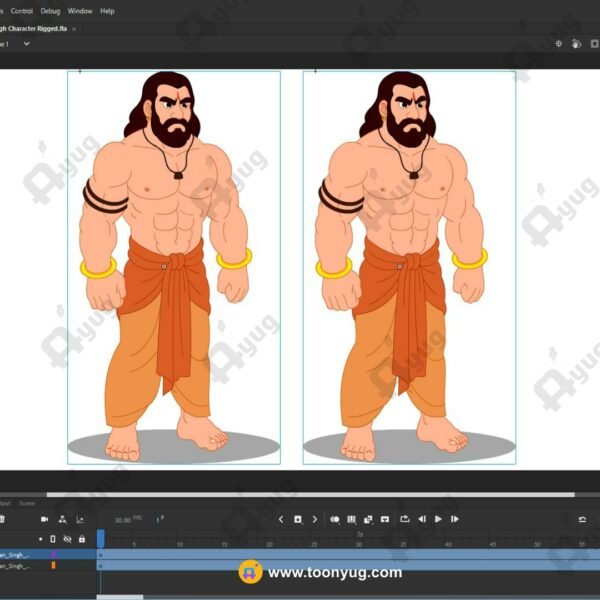Image resolution: width=600 pixels, height=600 pixels.
Task: Click the stage horizontal scrollbar
Action: pos(311,495)
